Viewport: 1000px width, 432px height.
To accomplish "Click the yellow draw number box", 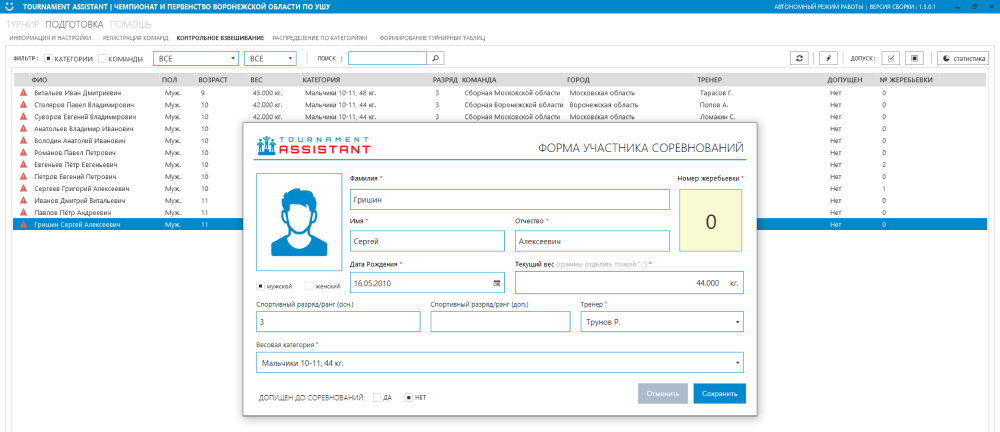I will click(711, 221).
